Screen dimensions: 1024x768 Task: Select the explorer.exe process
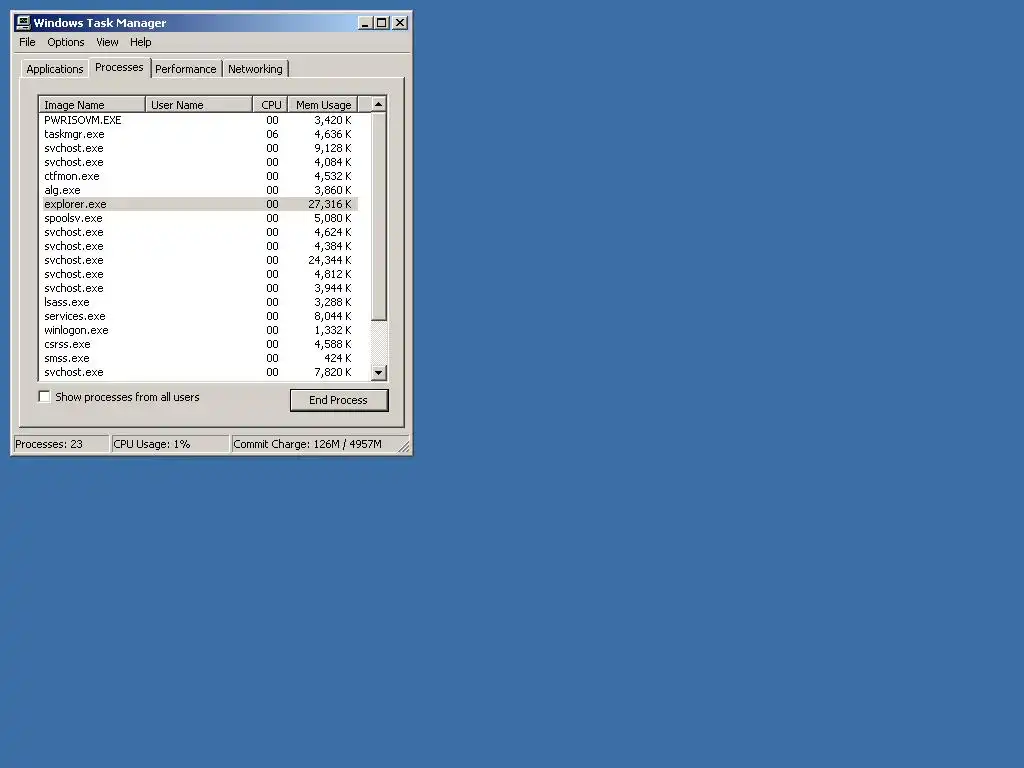pos(200,204)
